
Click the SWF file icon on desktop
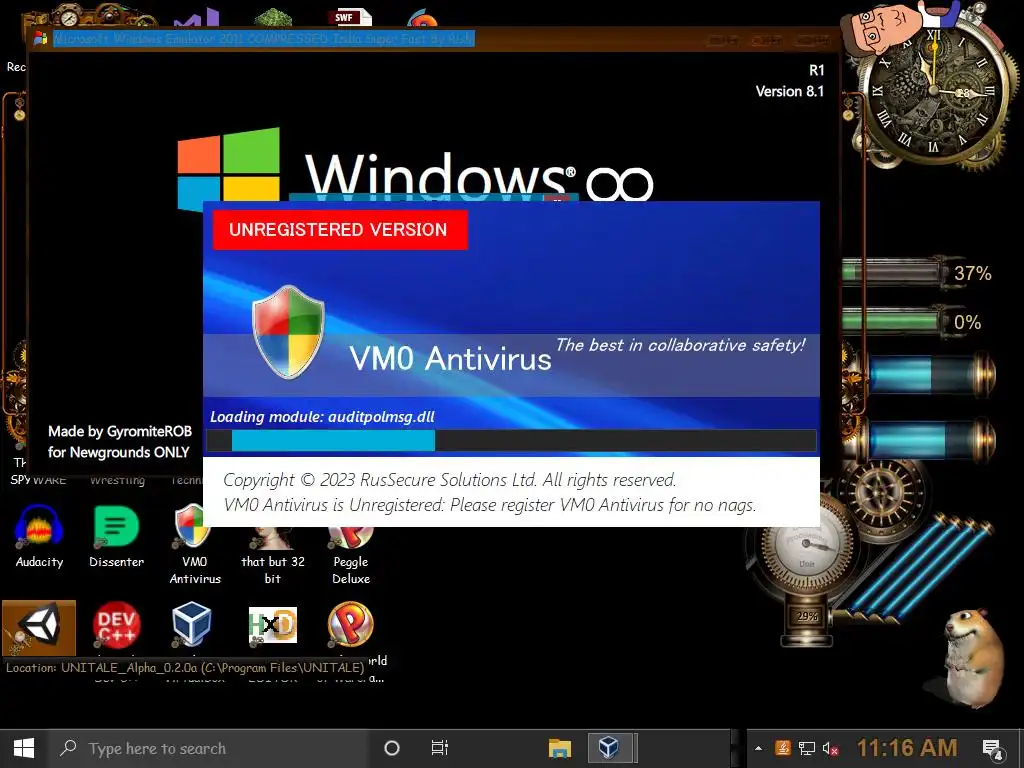(x=350, y=17)
